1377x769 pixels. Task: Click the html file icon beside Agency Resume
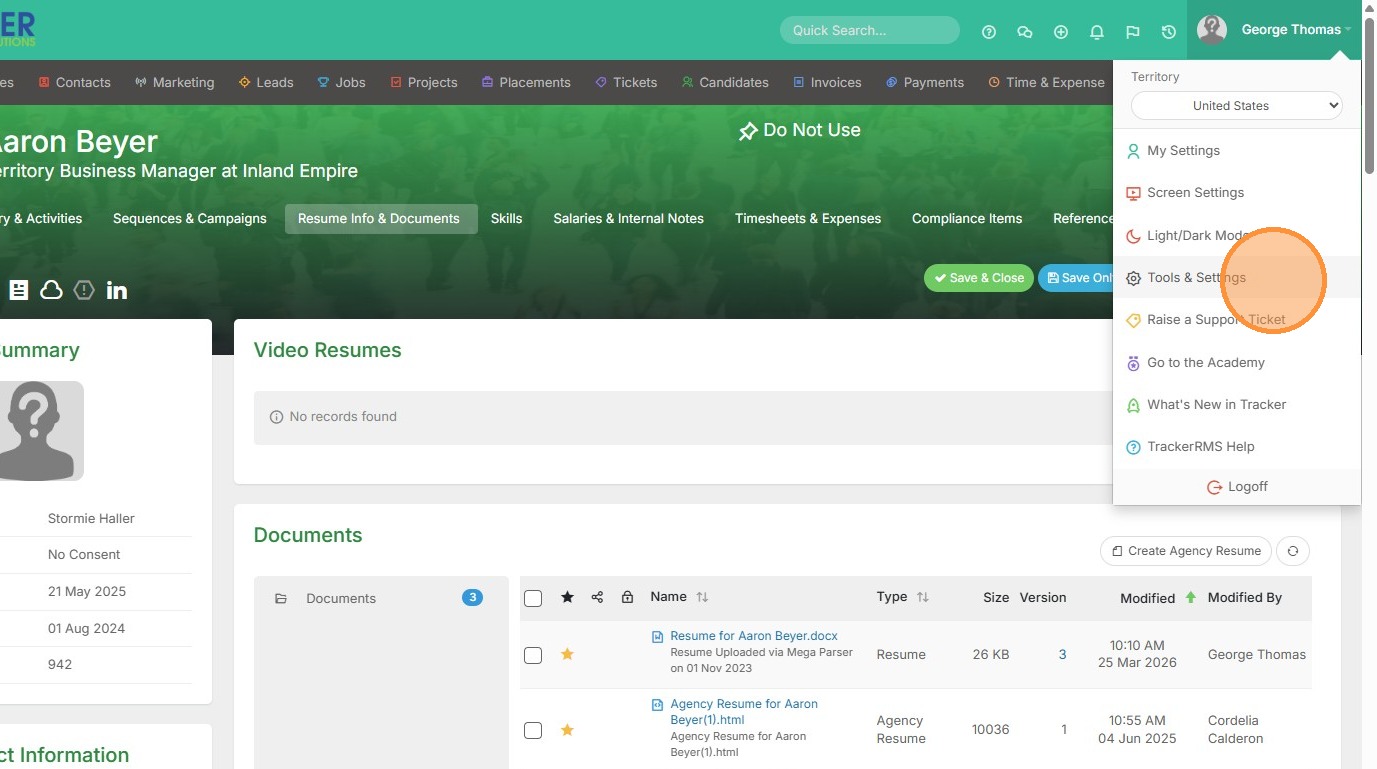(657, 705)
